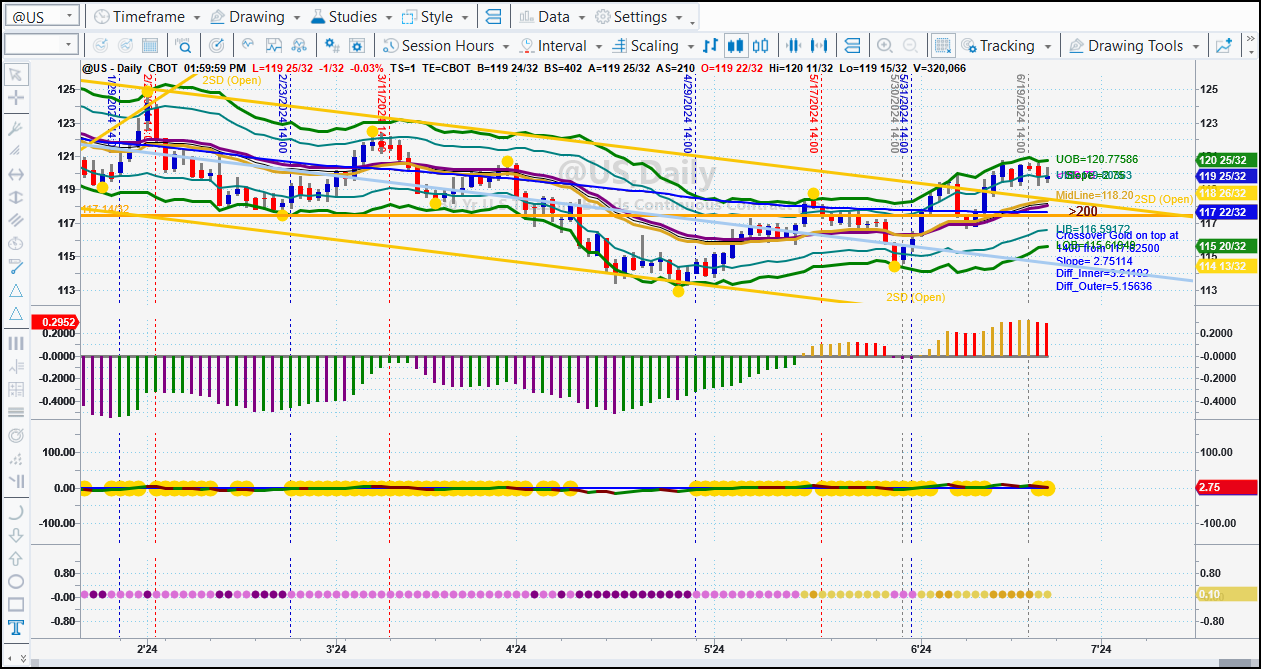
Task: Toggle the wide bar spacing button
Action: coord(819,46)
